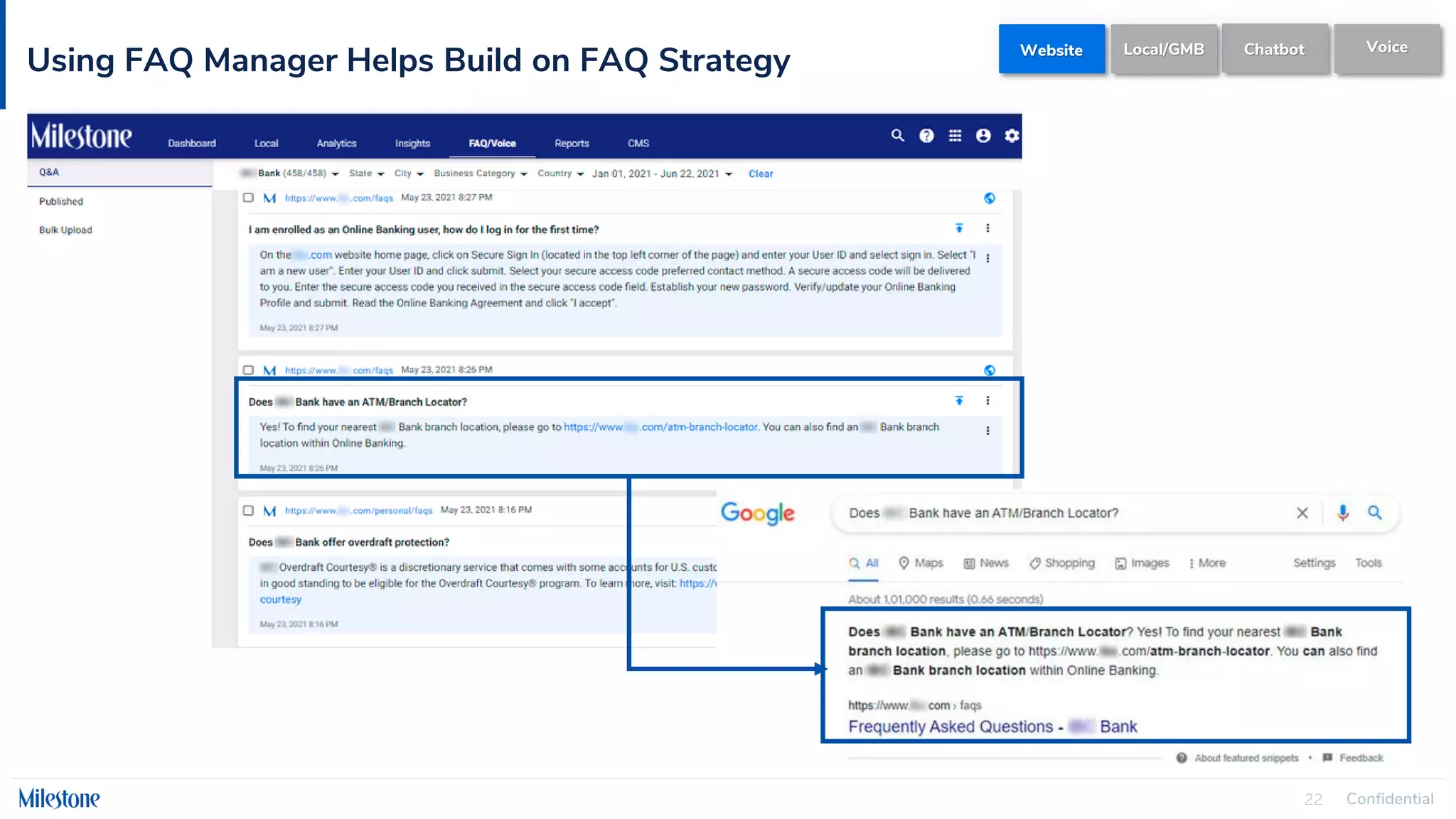Open the Insights tab
Viewport: 1456px width, 819px height.
coord(412,143)
